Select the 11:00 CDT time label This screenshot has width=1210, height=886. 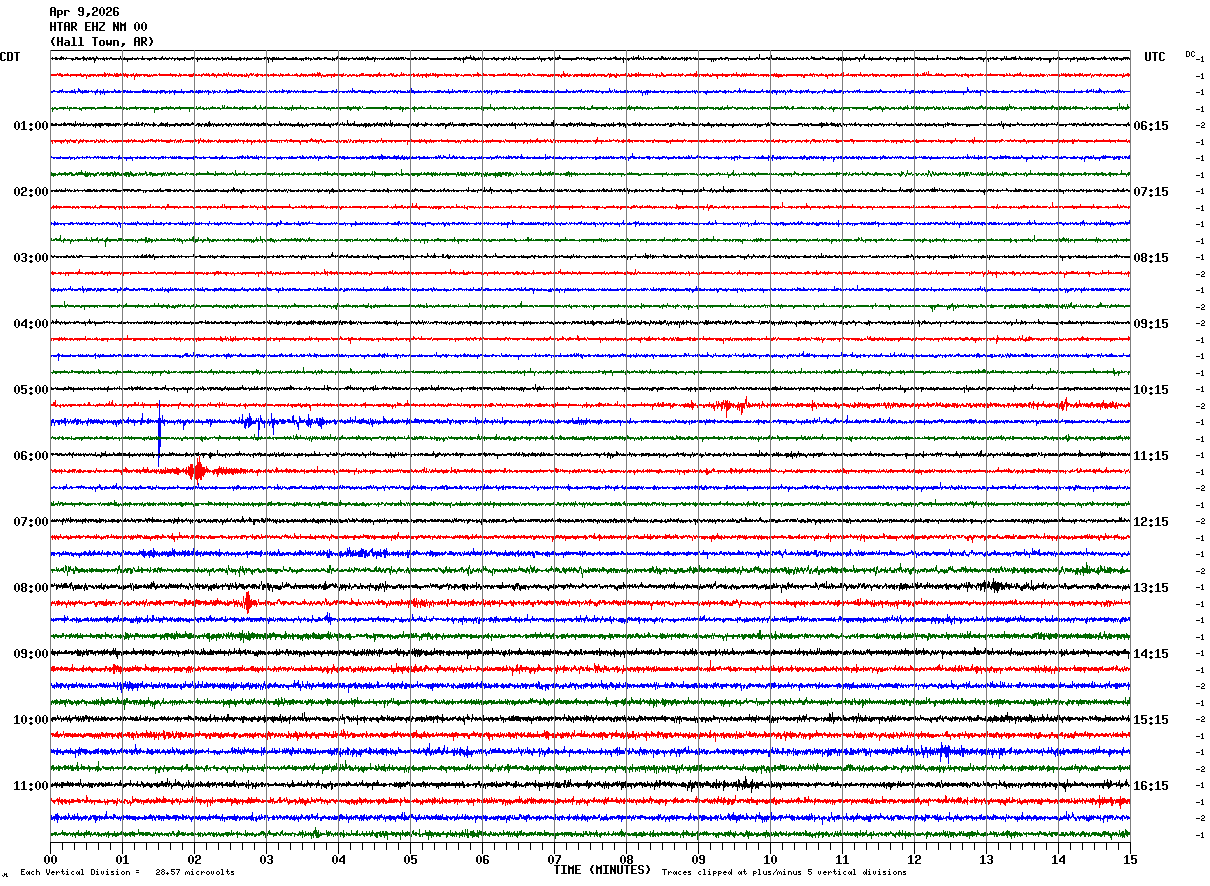point(31,786)
